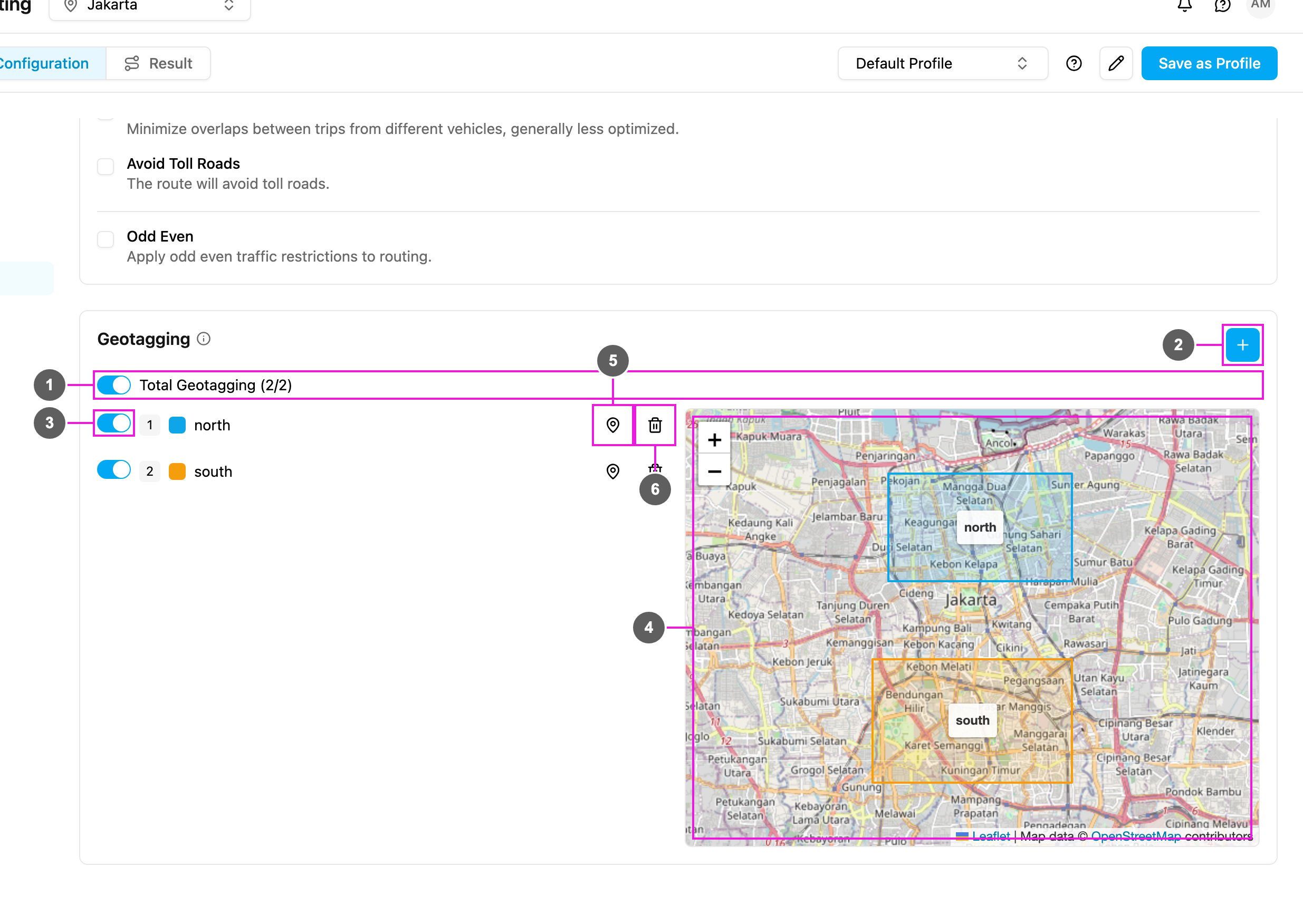Click the south label on the map
1303x924 pixels.
point(972,720)
